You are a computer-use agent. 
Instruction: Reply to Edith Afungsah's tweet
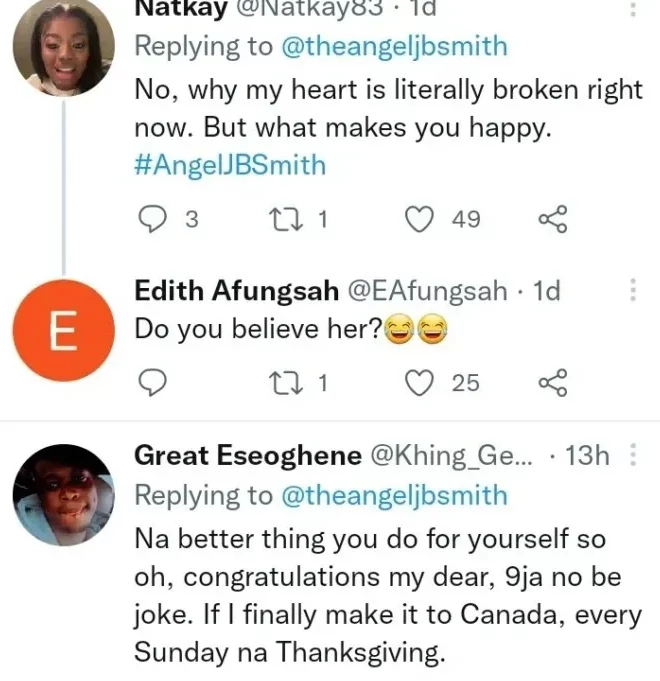point(151,381)
